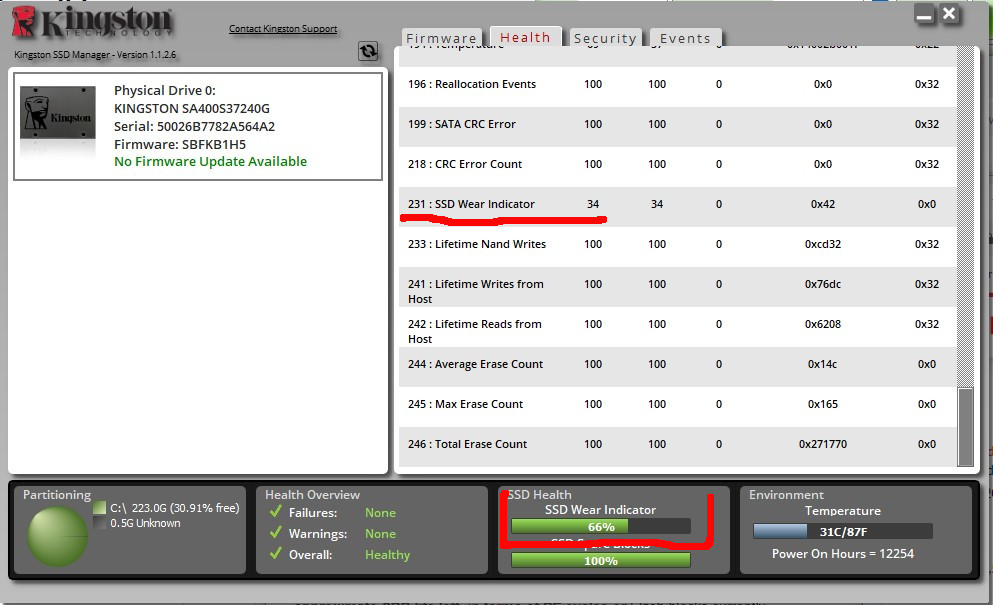Click the refresh drive list icon

(x=368, y=51)
